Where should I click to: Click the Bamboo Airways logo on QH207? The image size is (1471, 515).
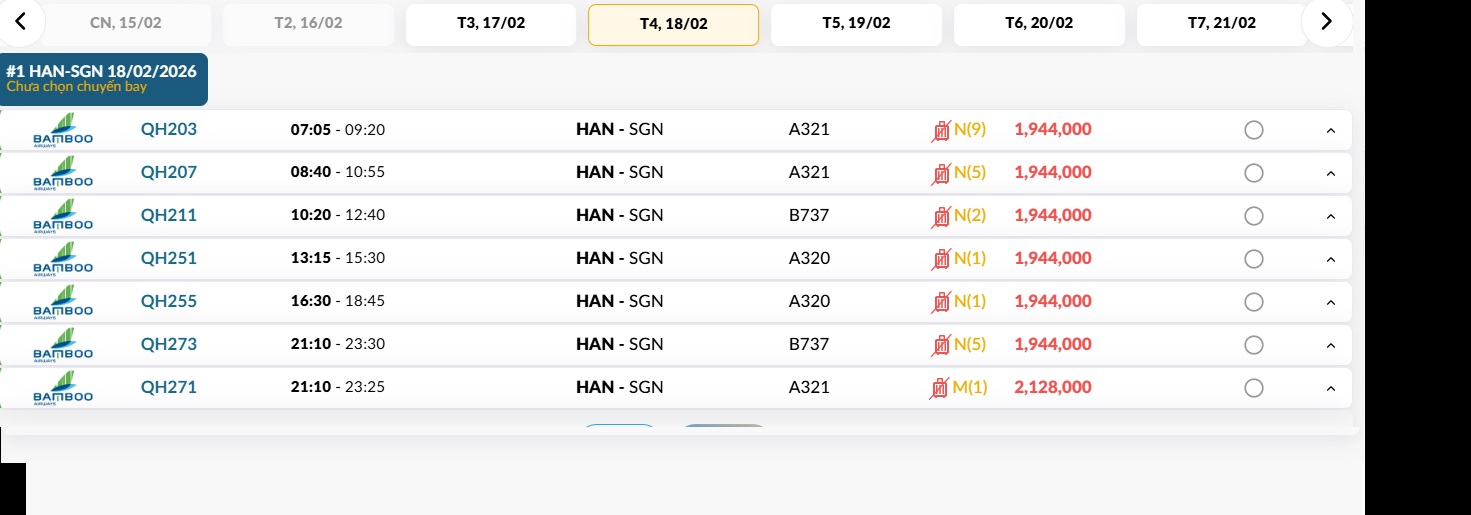[x=63, y=173]
